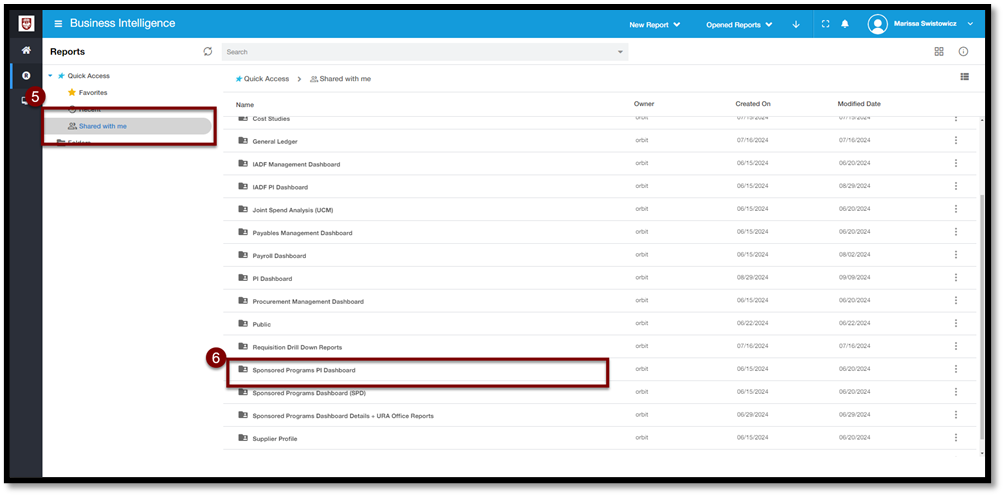
Task: Click the hamburger menu icon beside Business Intelligence
Action: tap(58, 24)
